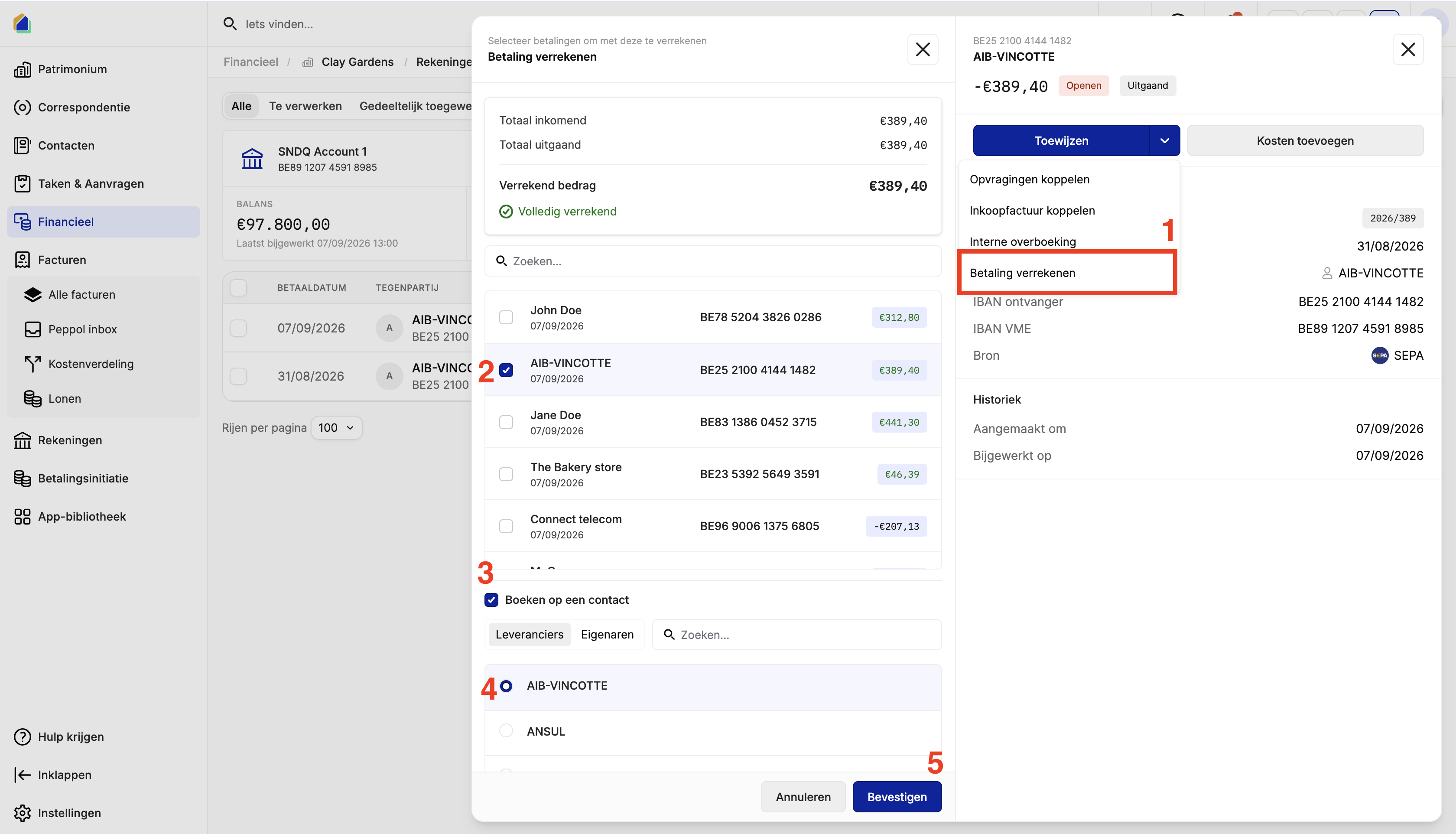
Task: Go to Contacten icon in sidebar
Action: [23, 146]
